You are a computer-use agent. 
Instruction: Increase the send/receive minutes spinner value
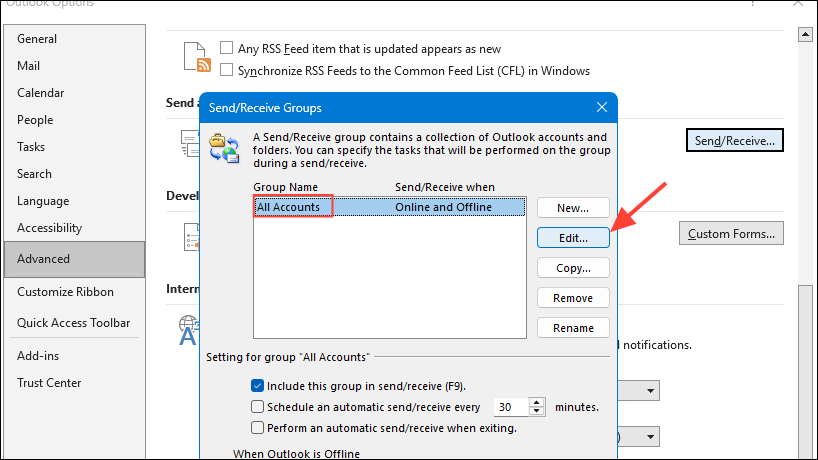pyautogui.click(x=536, y=402)
